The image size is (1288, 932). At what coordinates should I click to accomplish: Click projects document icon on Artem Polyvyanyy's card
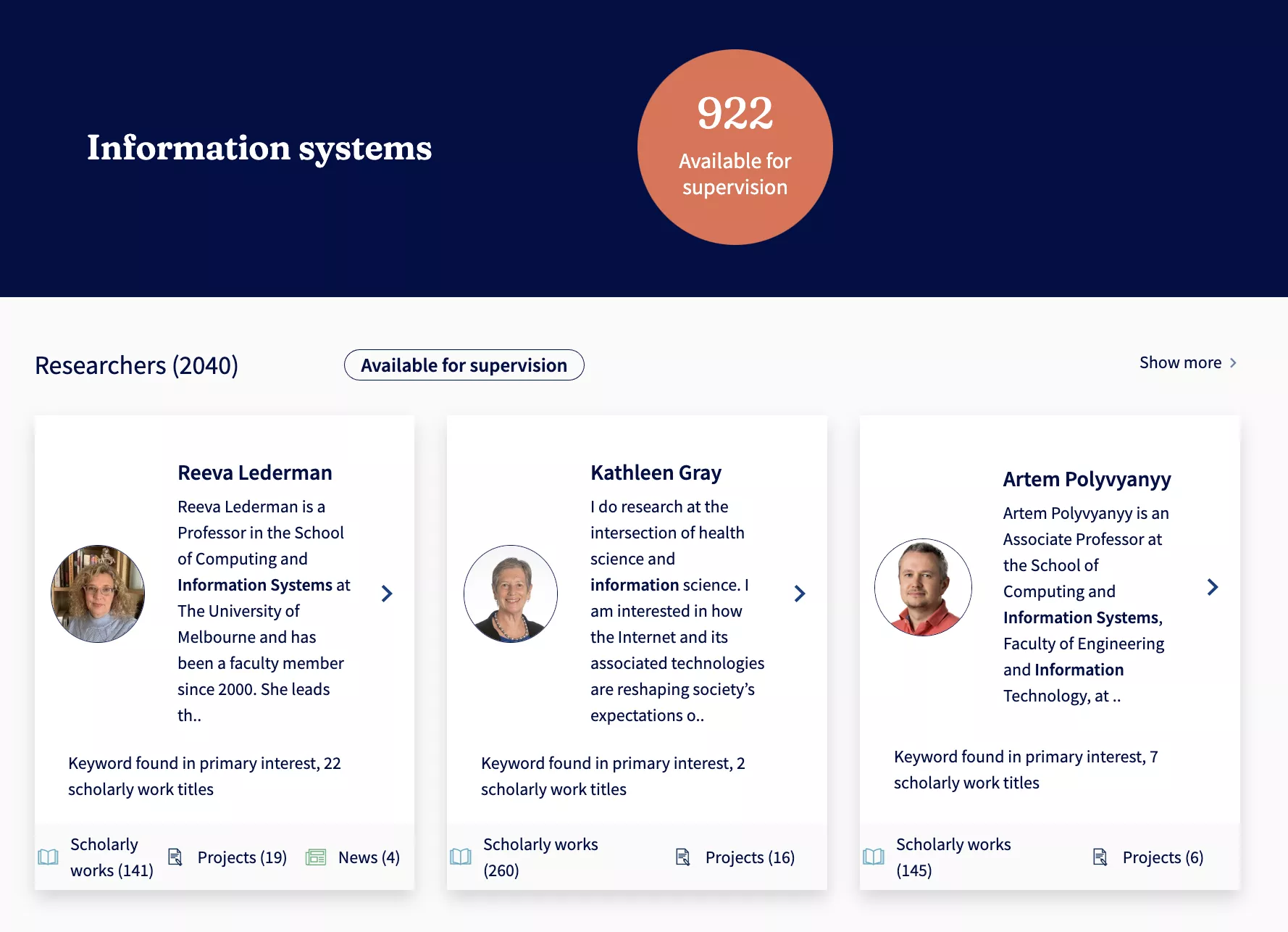[x=1100, y=857]
